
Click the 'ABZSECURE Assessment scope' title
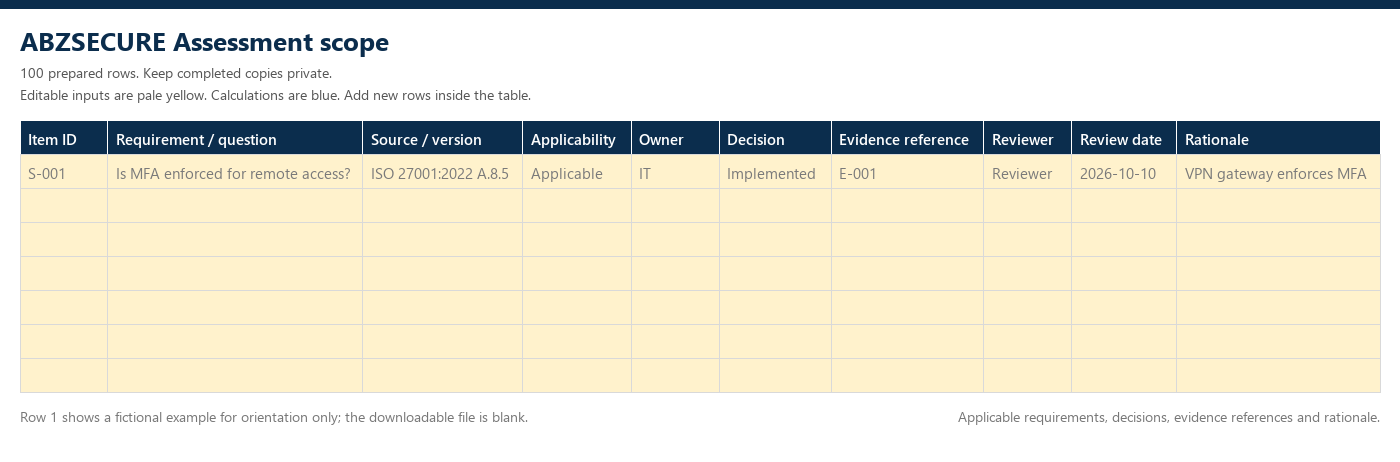tap(204, 42)
